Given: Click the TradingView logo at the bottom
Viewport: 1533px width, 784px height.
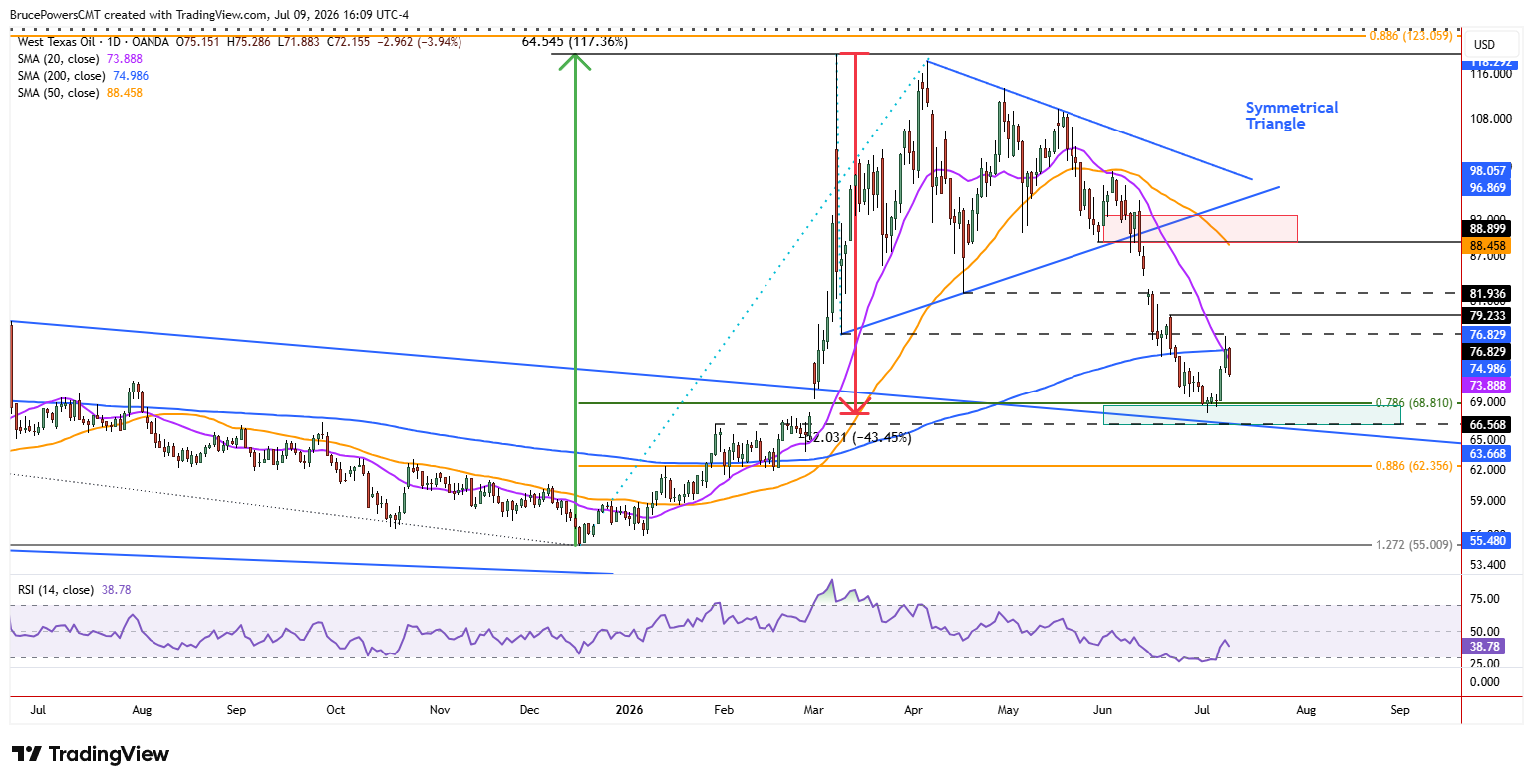Looking at the screenshot, I should pos(91,754).
